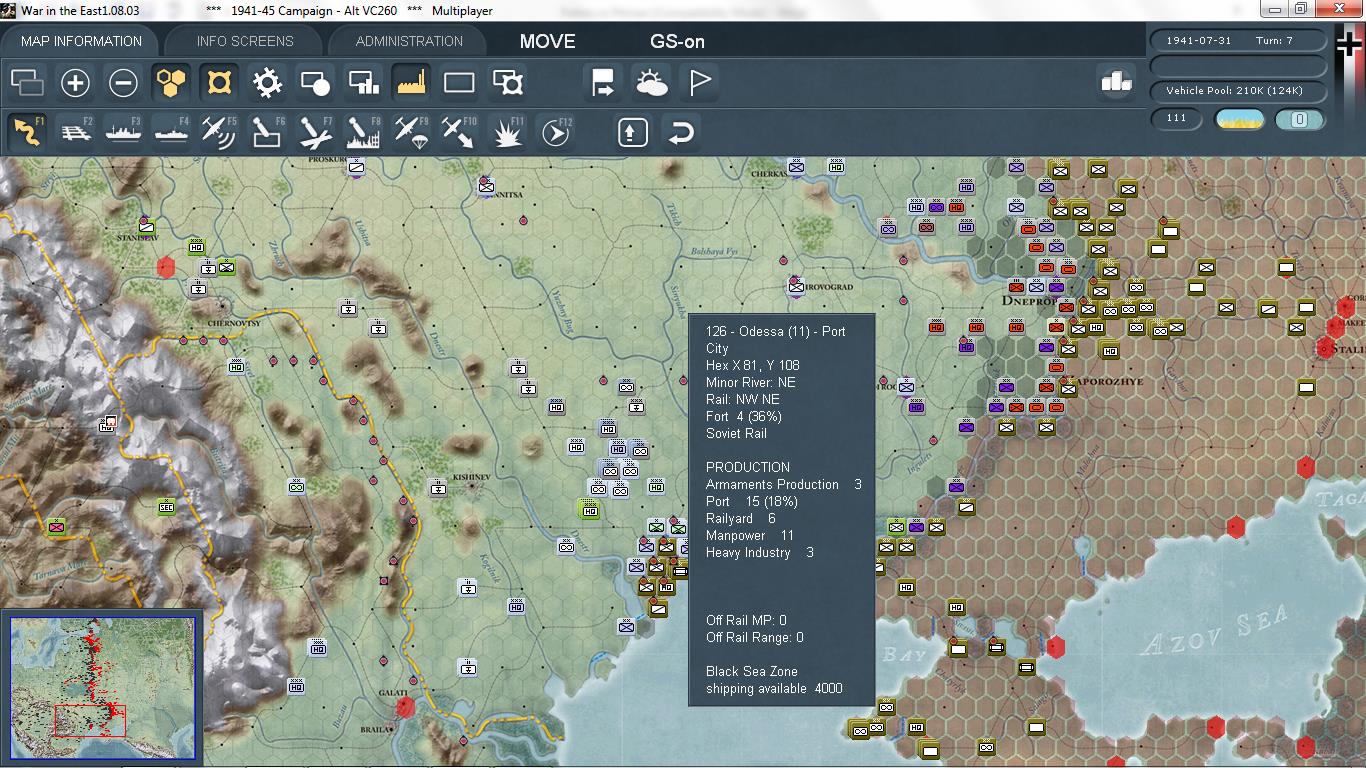Click the MOVE mode label
This screenshot has height=768, width=1366.
[x=547, y=41]
